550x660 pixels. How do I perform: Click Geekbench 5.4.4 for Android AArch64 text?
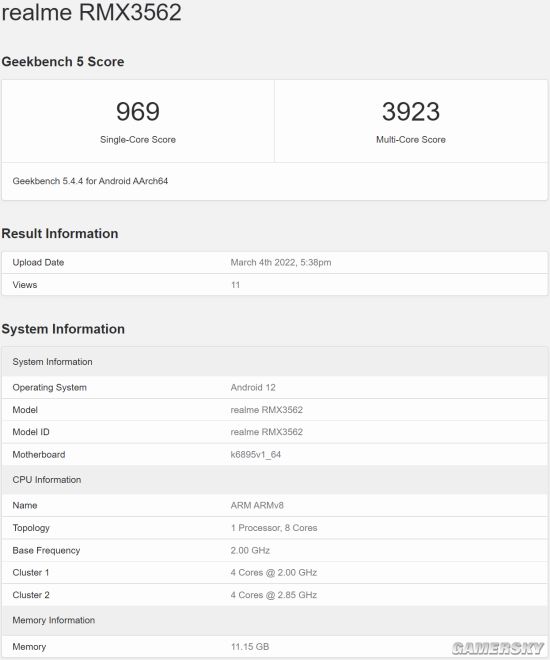point(90,181)
